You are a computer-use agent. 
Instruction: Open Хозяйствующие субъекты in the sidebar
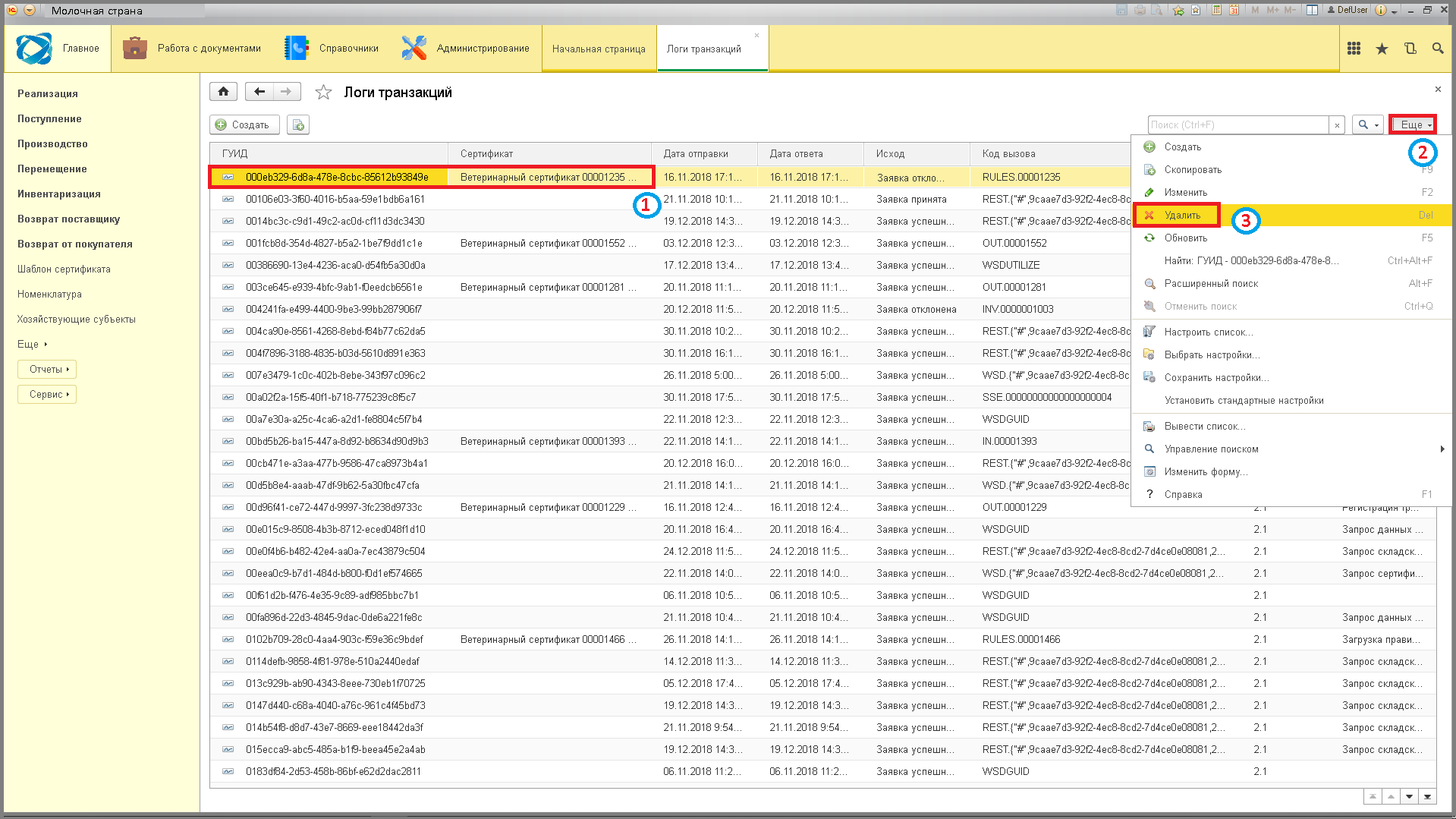pyautogui.click(x=77, y=320)
